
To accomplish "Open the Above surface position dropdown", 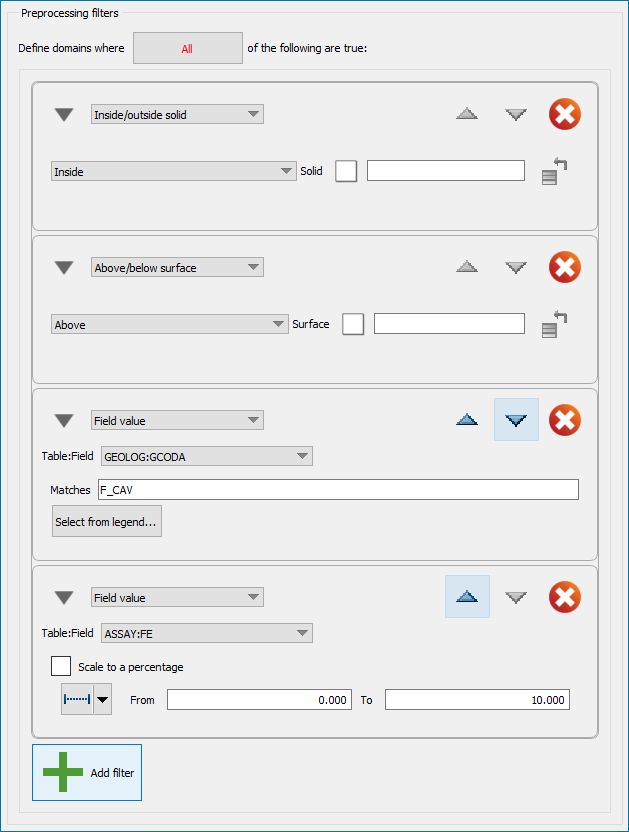I will click(170, 324).
